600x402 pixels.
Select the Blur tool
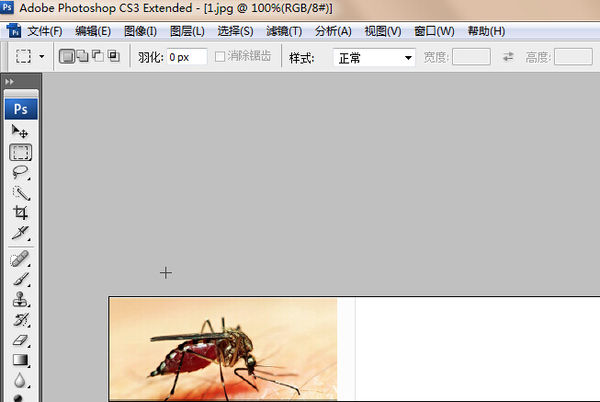click(20, 380)
